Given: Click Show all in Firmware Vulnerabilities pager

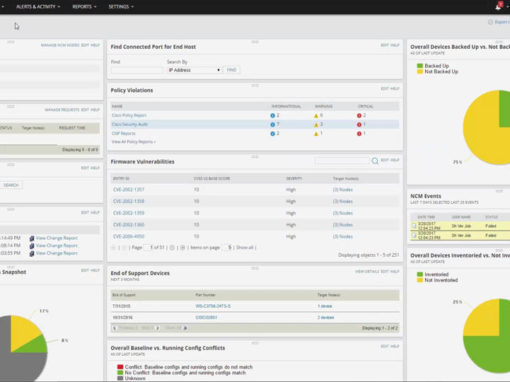Looking at the screenshot, I should (x=245, y=248).
